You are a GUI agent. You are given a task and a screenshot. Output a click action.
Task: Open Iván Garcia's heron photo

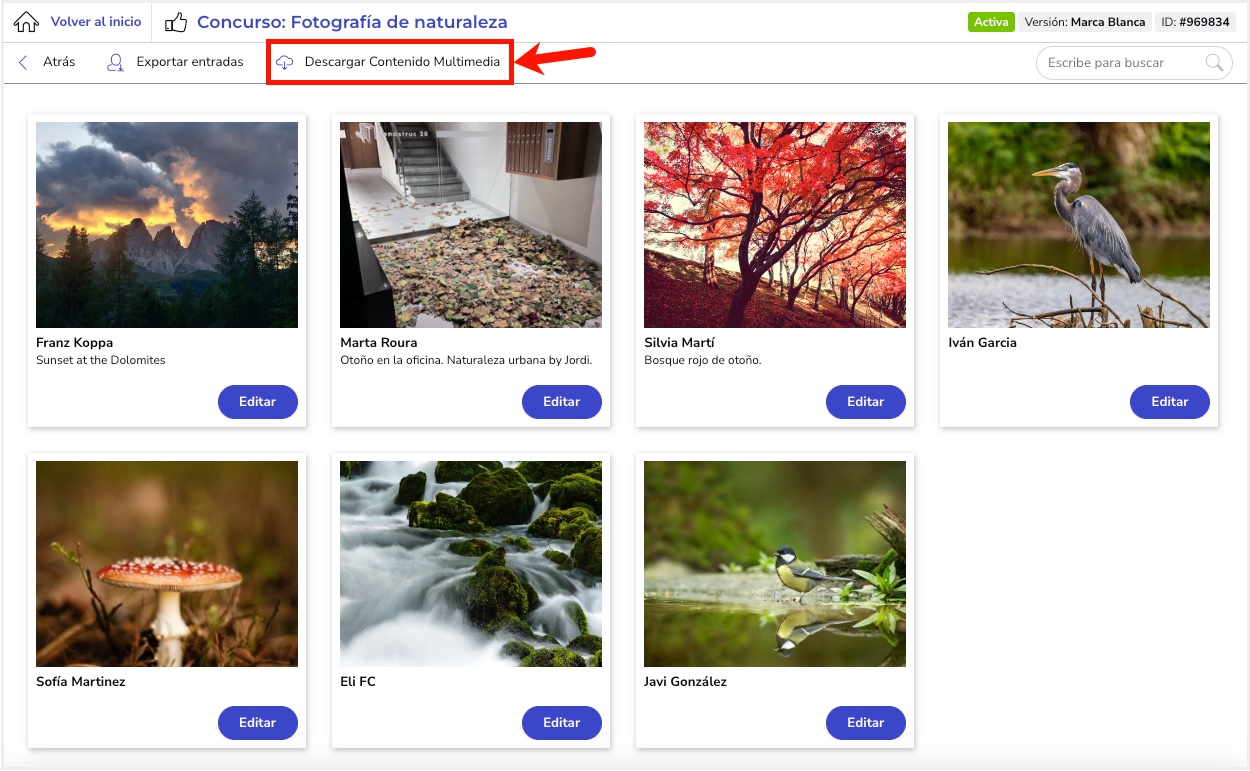(1079, 225)
